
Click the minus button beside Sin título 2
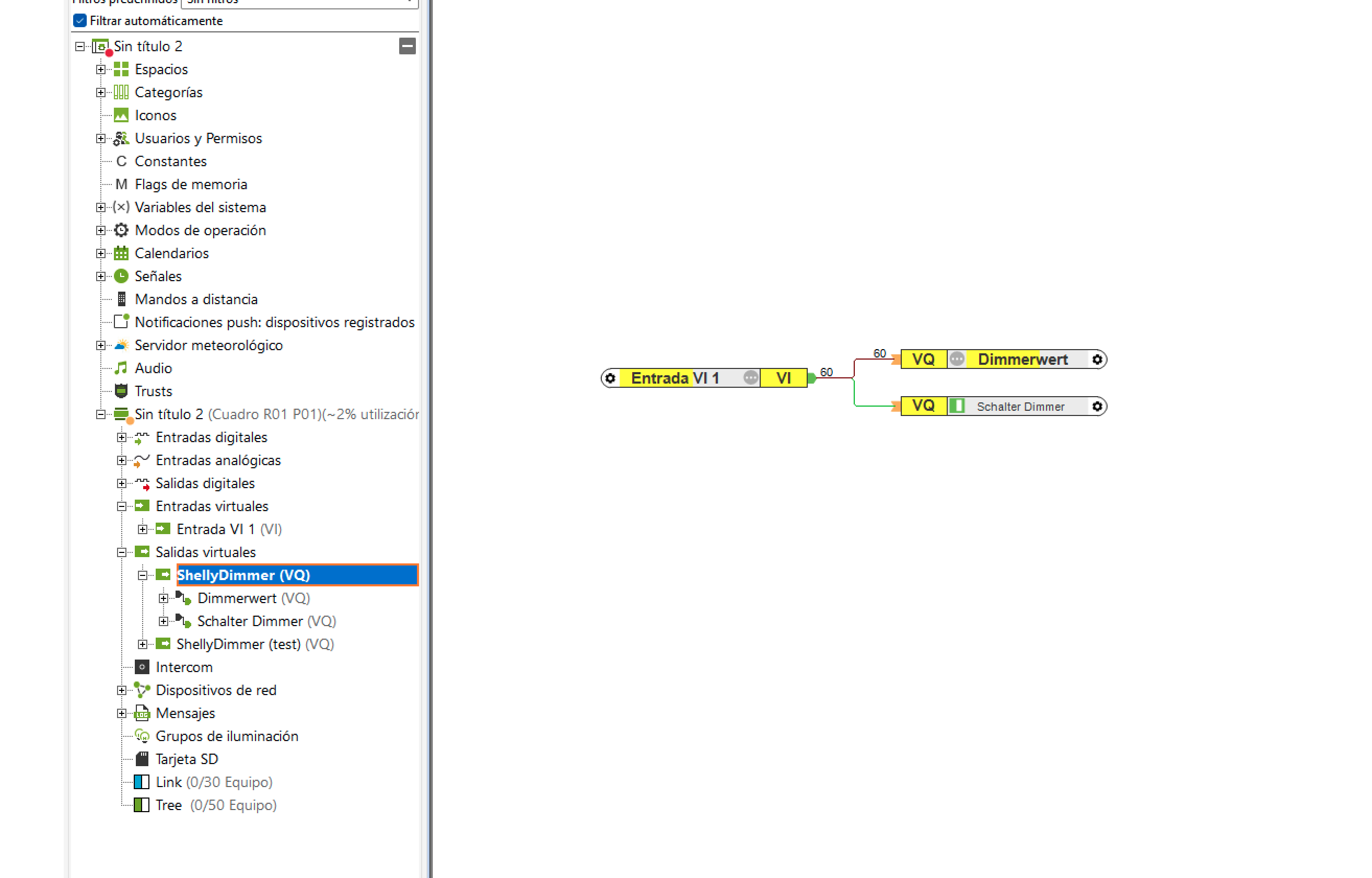click(x=408, y=46)
